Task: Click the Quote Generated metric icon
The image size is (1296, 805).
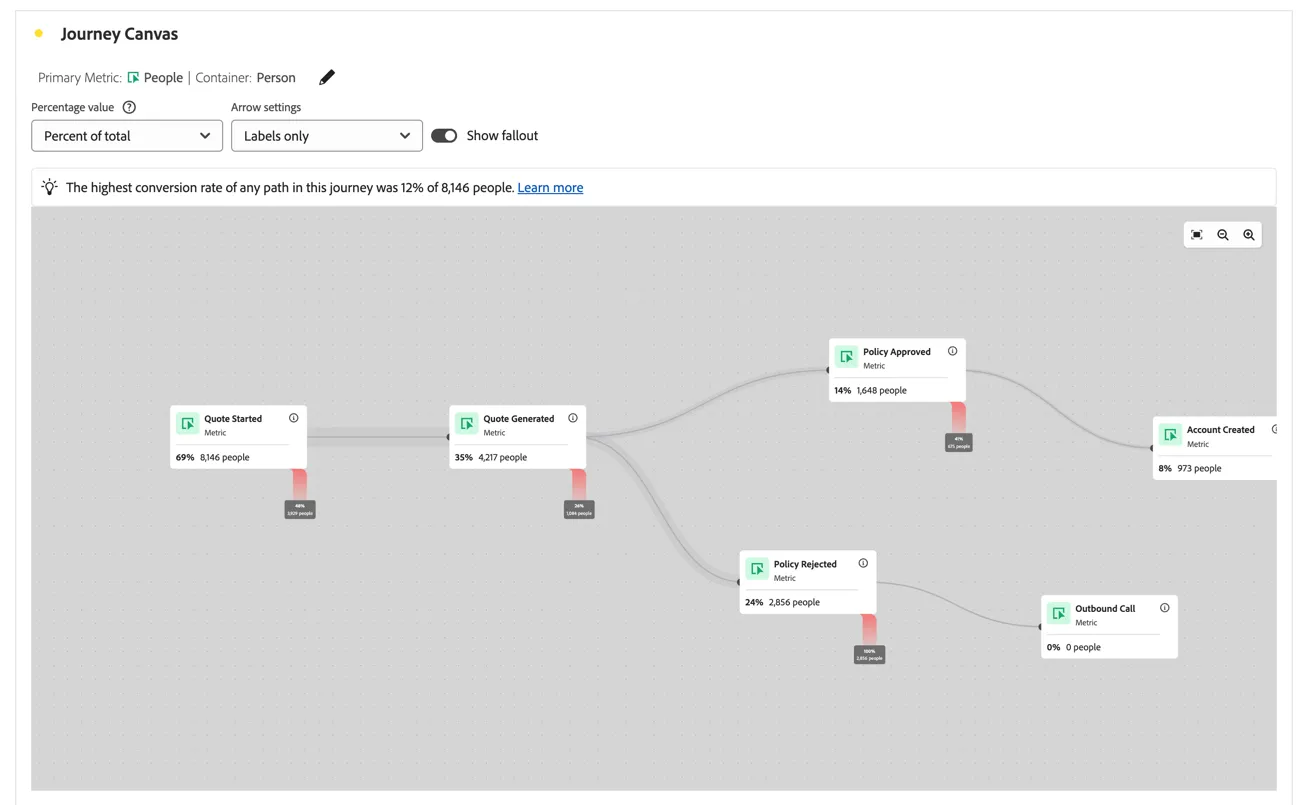Action: click(467, 424)
